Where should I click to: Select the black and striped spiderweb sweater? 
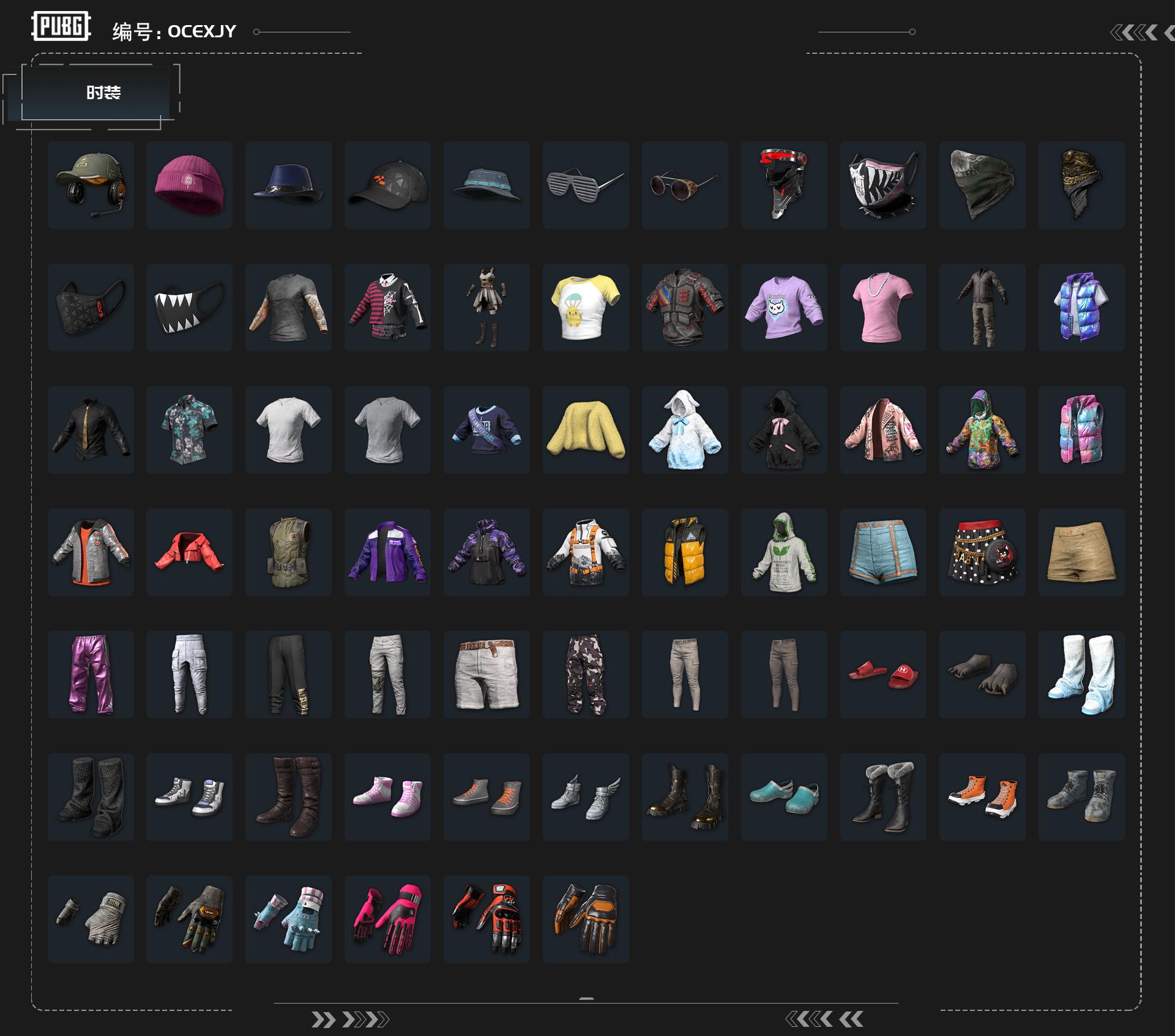[x=388, y=308]
